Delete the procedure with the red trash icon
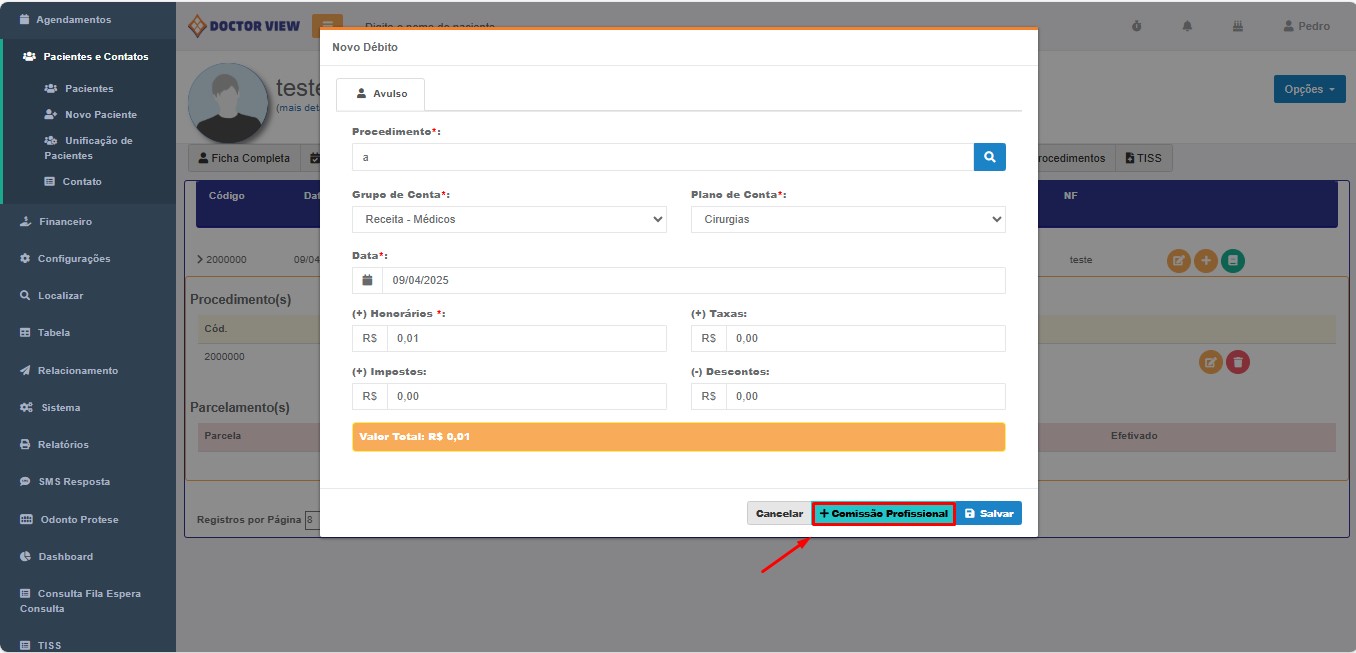 tap(1237, 362)
